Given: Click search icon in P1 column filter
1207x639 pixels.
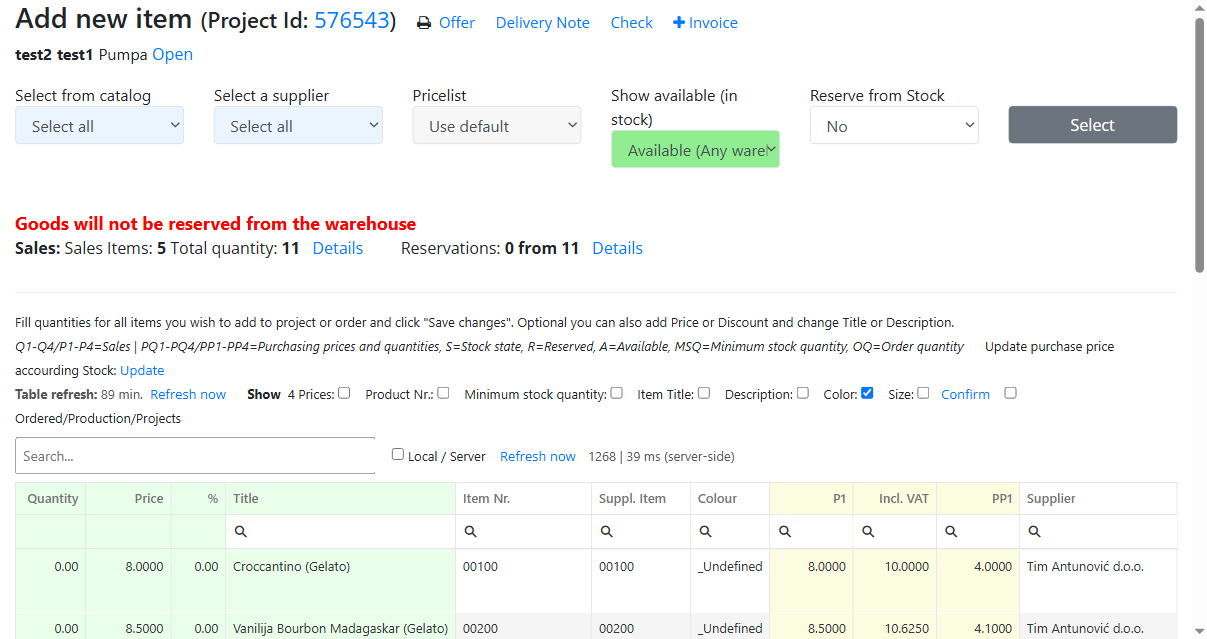Looking at the screenshot, I should (x=785, y=532).
